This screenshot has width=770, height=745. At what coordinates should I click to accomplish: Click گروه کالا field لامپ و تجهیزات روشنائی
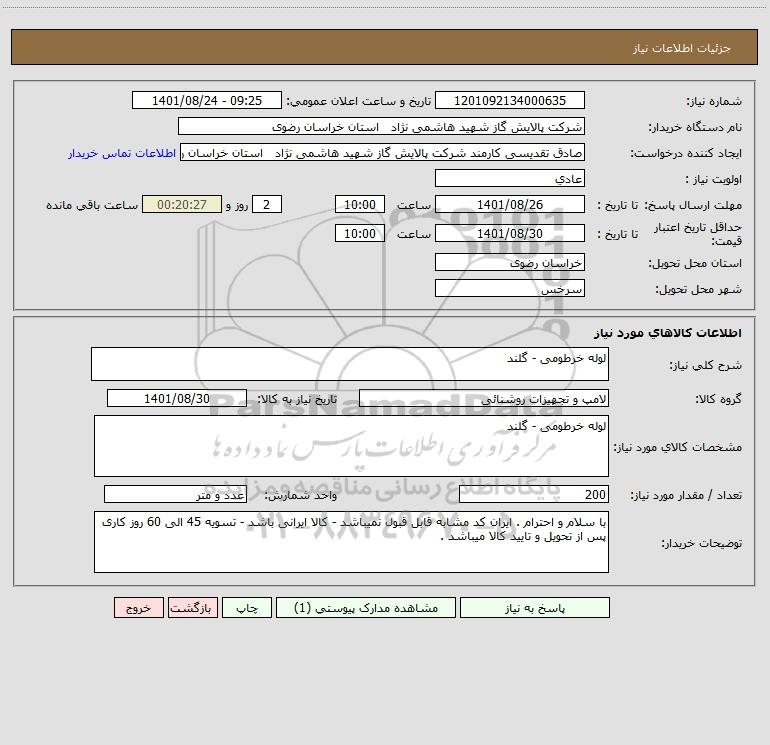point(484,398)
